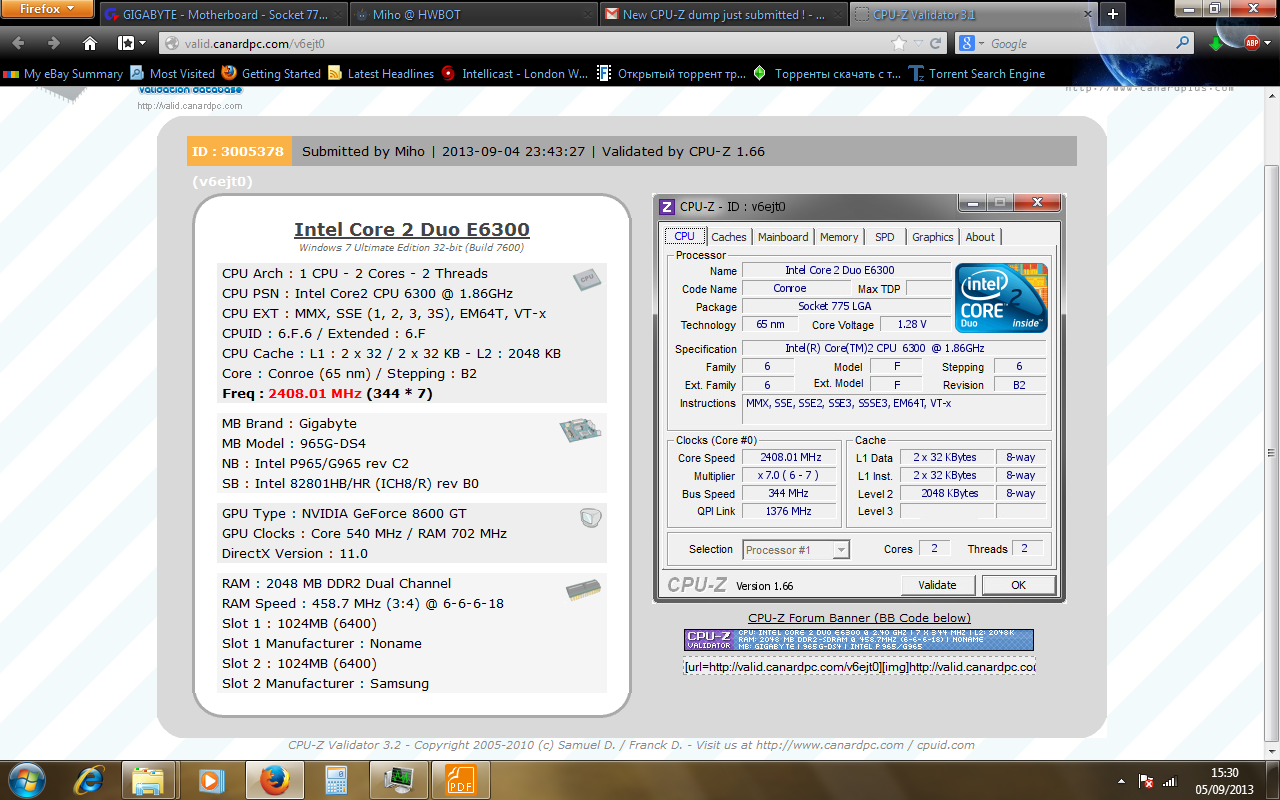The height and width of the screenshot is (800, 1280).
Task: Open Torrent Search Engine bookmark
Action: [x=977, y=74]
